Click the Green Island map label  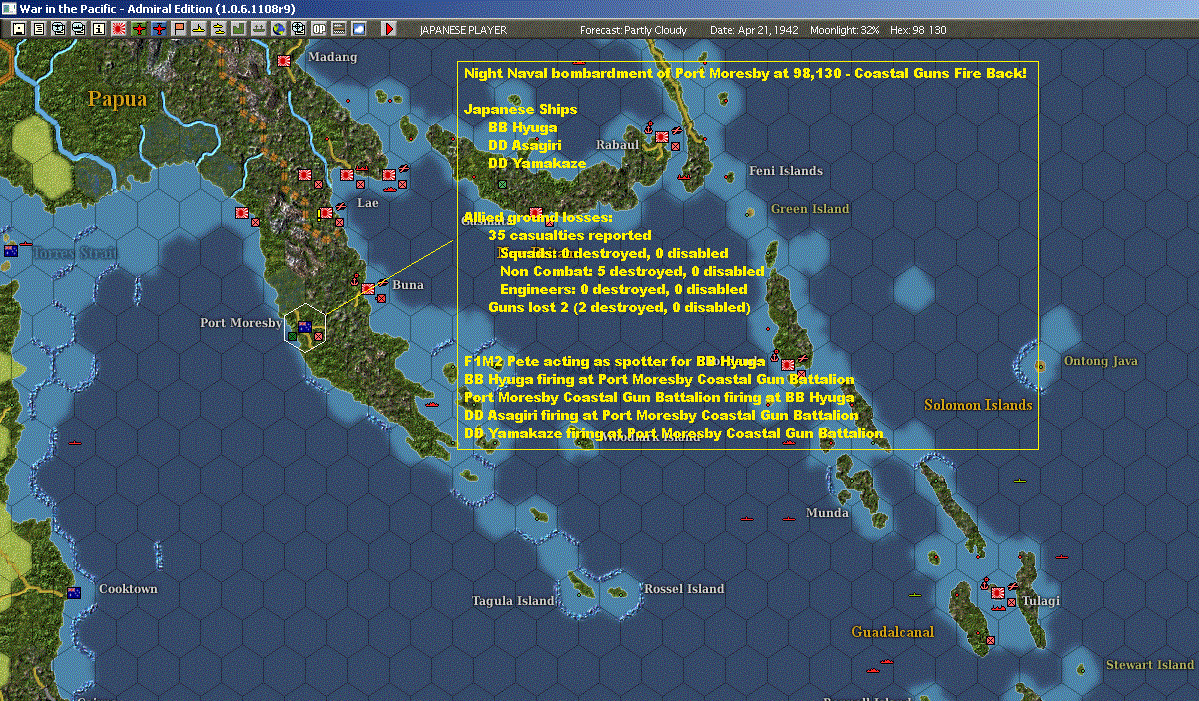(x=810, y=209)
